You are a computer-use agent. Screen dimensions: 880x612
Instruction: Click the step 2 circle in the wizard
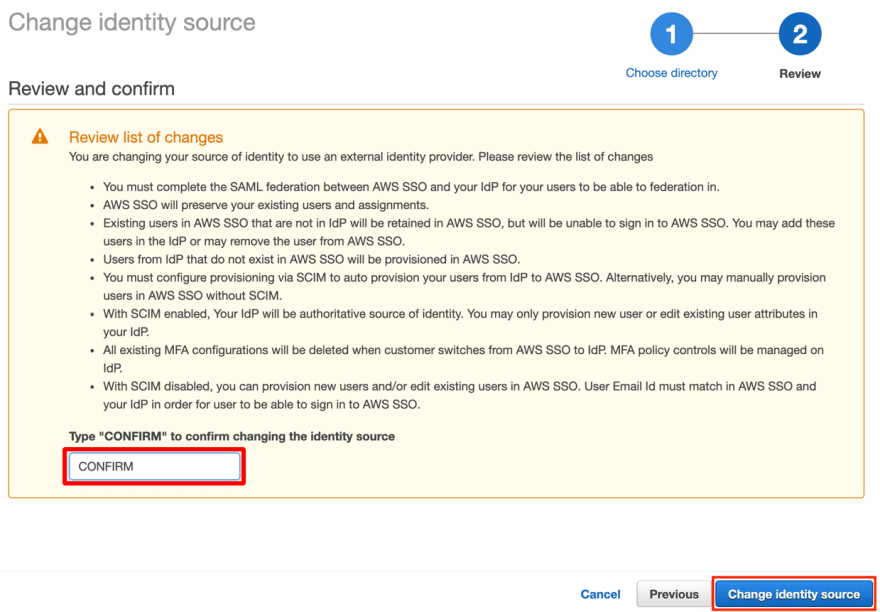tap(800, 35)
